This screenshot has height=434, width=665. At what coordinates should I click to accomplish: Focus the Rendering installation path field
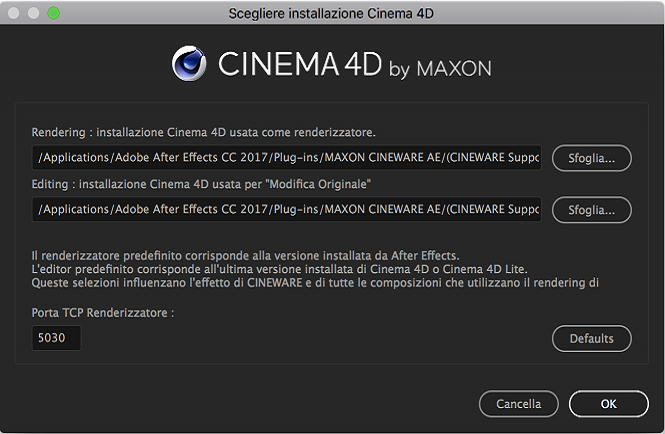click(286, 158)
